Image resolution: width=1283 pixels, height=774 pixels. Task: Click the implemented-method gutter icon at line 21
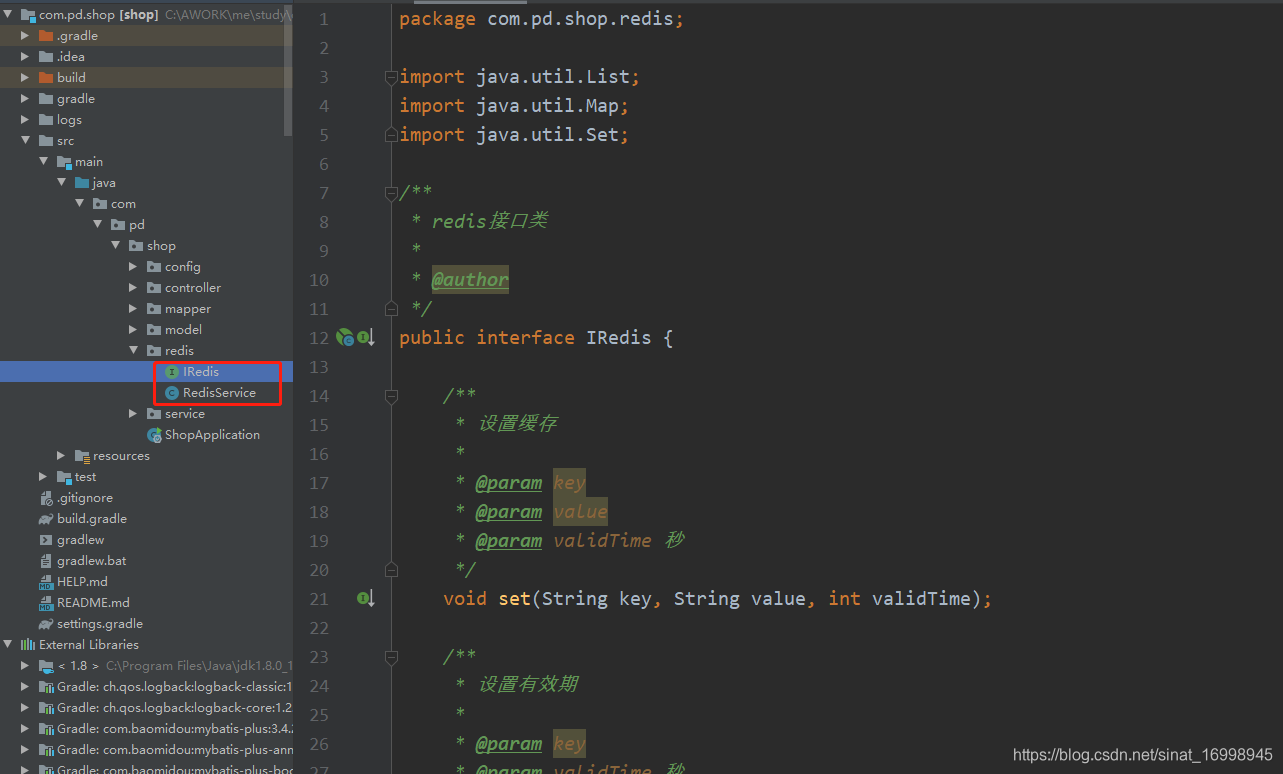(366, 599)
